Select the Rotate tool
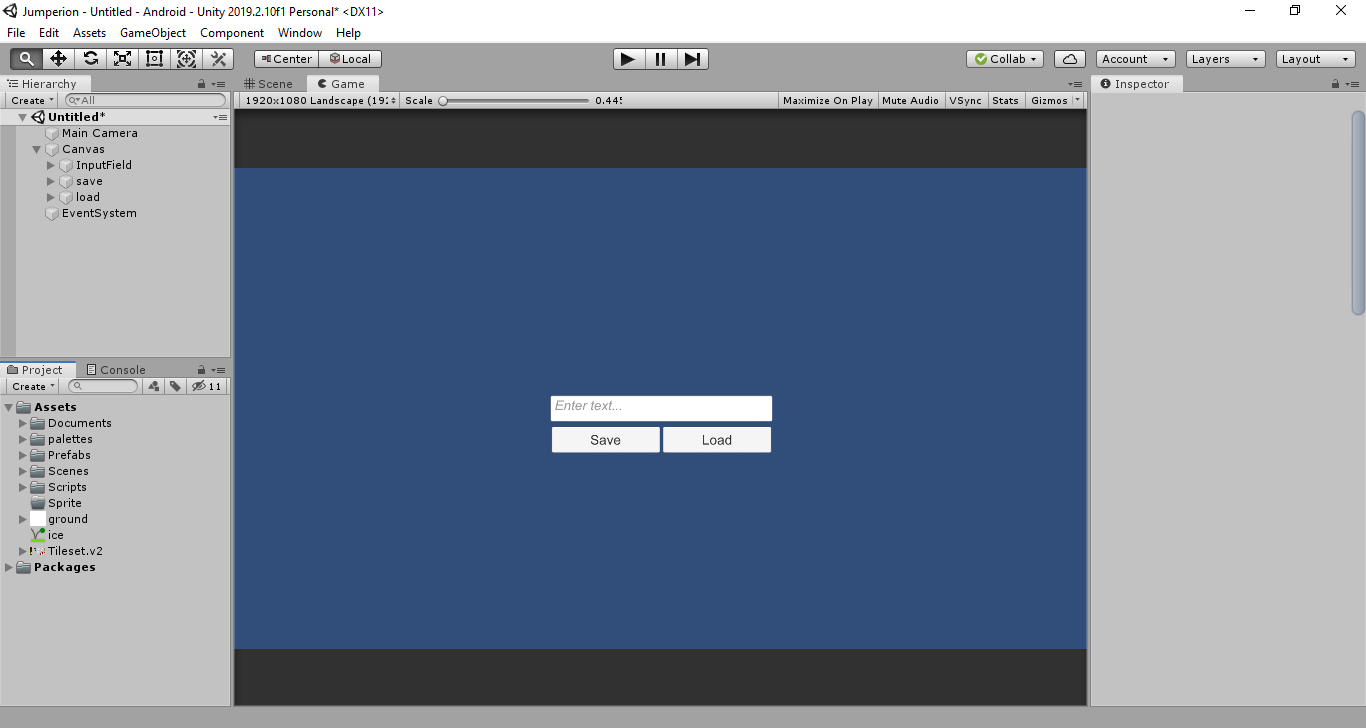This screenshot has width=1366, height=728. pyautogui.click(x=91, y=59)
